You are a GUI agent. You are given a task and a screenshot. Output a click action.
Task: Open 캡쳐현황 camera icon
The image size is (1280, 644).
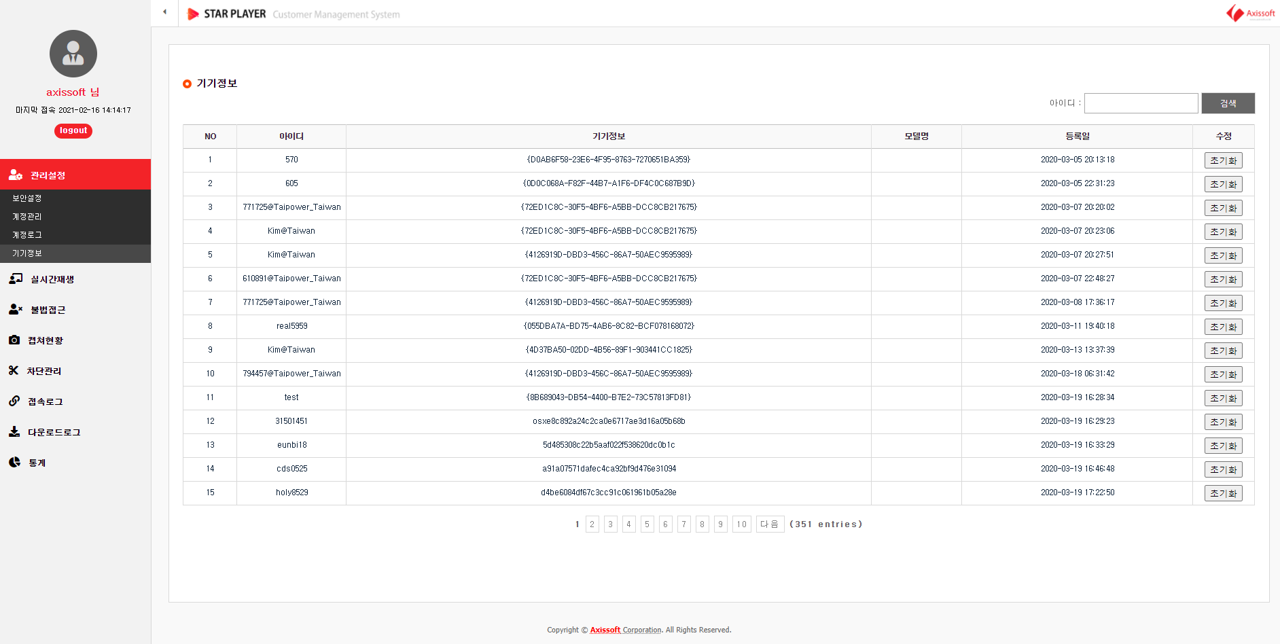(x=15, y=341)
